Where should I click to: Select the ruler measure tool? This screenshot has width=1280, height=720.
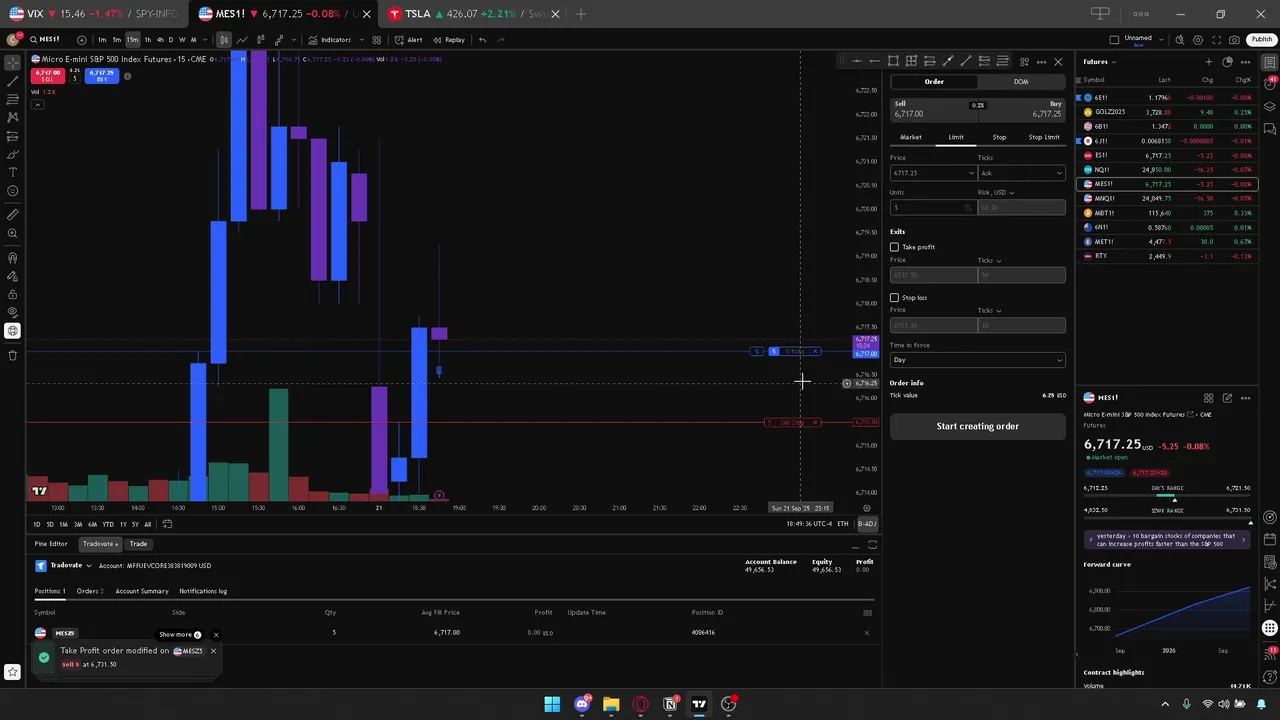tap(12, 214)
